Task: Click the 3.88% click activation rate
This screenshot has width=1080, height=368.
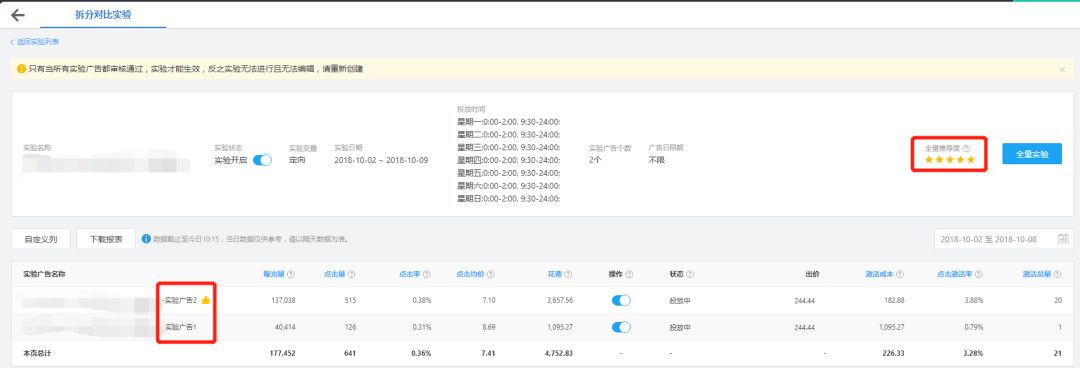Action: coord(974,300)
